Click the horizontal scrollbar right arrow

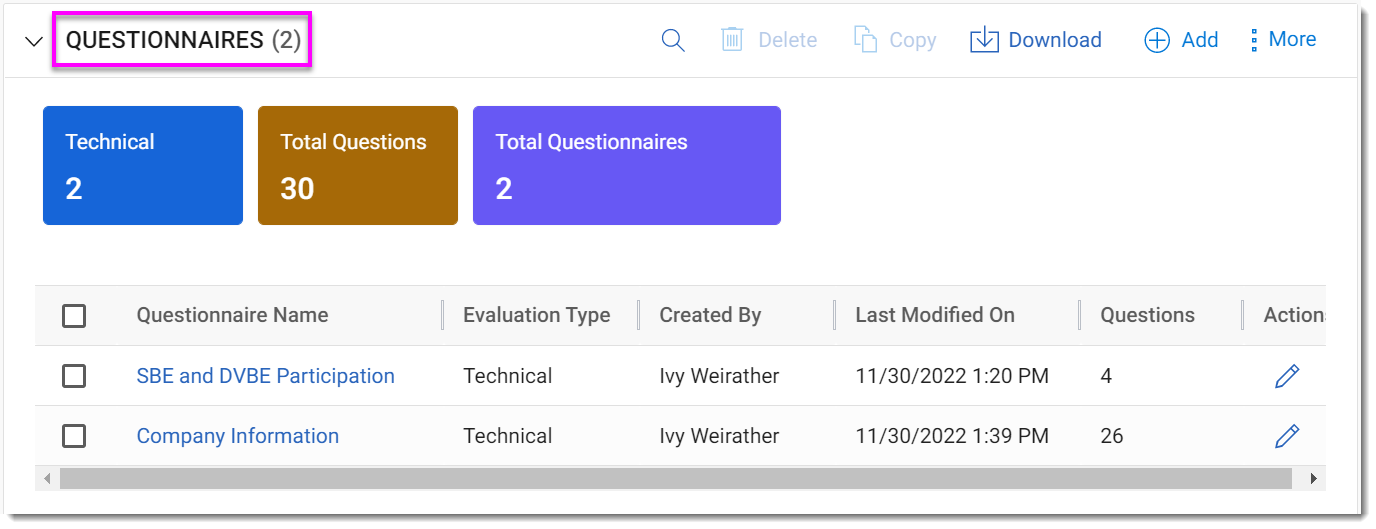[x=1314, y=479]
